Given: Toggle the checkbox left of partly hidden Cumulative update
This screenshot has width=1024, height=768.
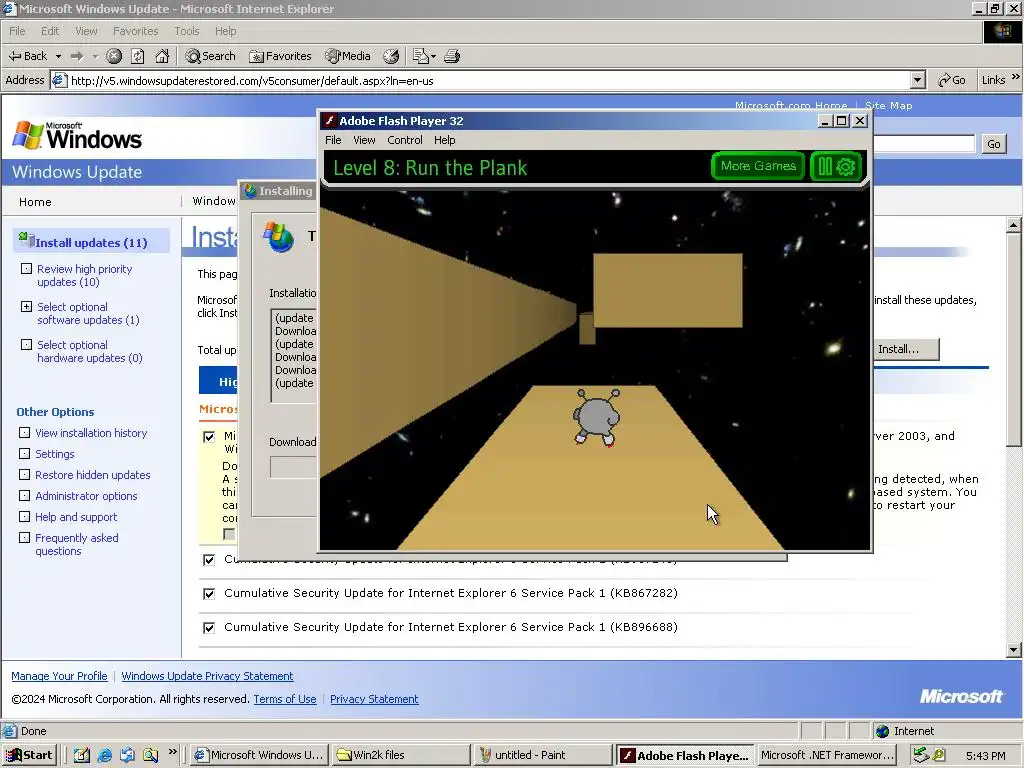Looking at the screenshot, I should coord(209,560).
